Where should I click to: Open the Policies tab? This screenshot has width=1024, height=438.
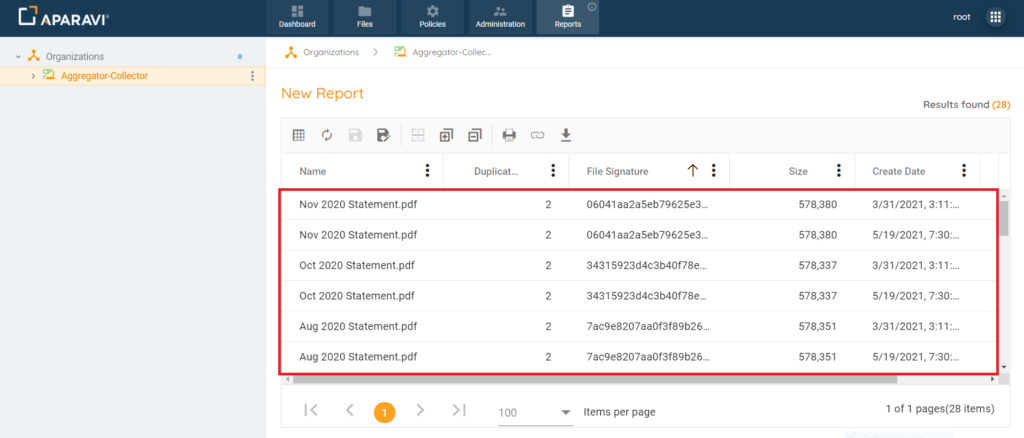[x=432, y=17]
